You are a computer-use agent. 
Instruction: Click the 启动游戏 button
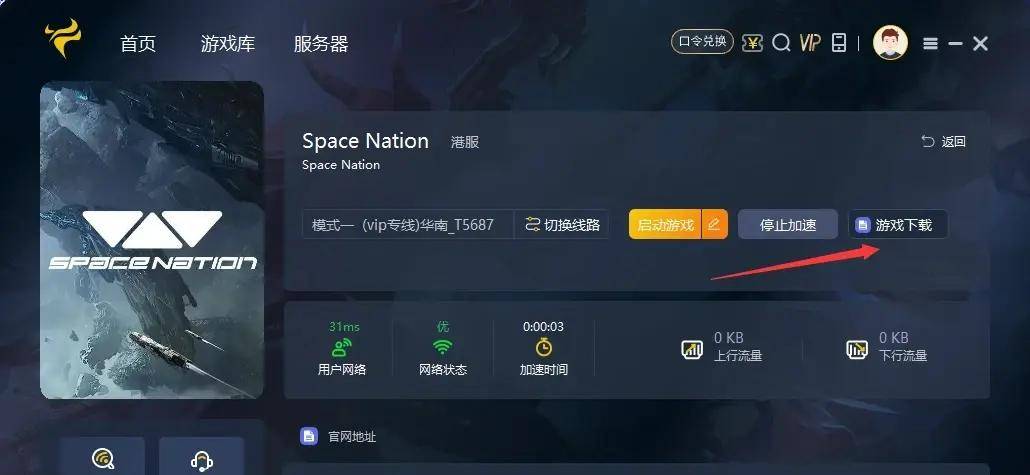pos(665,225)
